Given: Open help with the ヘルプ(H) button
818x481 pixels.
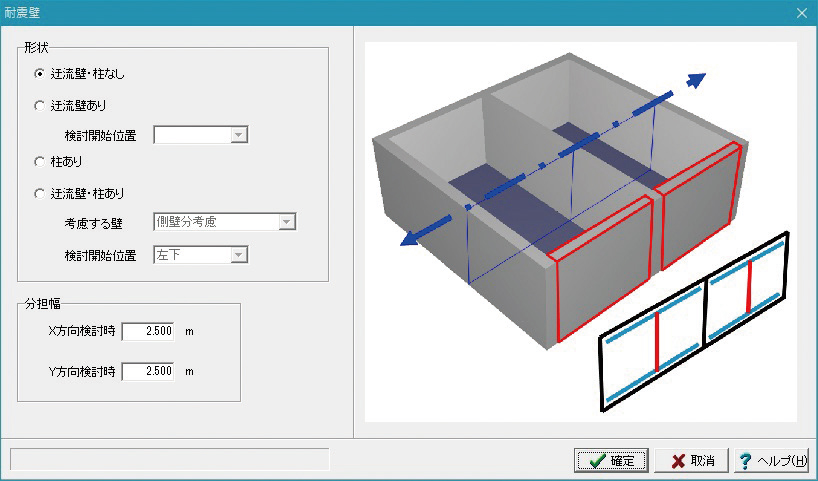Looking at the screenshot, I should (773, 461).
